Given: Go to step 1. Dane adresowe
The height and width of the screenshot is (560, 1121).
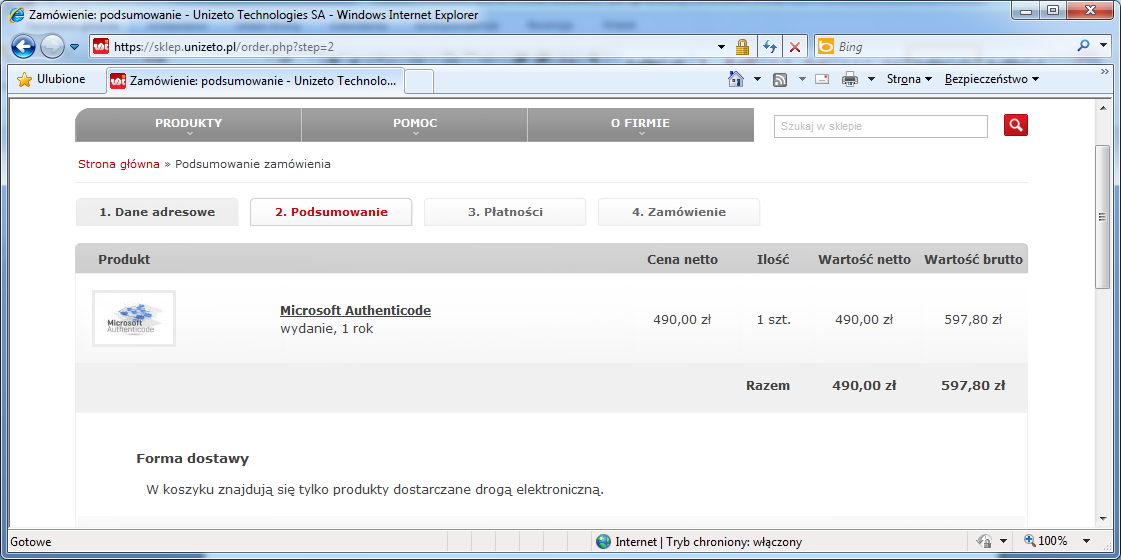Looking at the screenshot, I should click(x=157, y=212).
